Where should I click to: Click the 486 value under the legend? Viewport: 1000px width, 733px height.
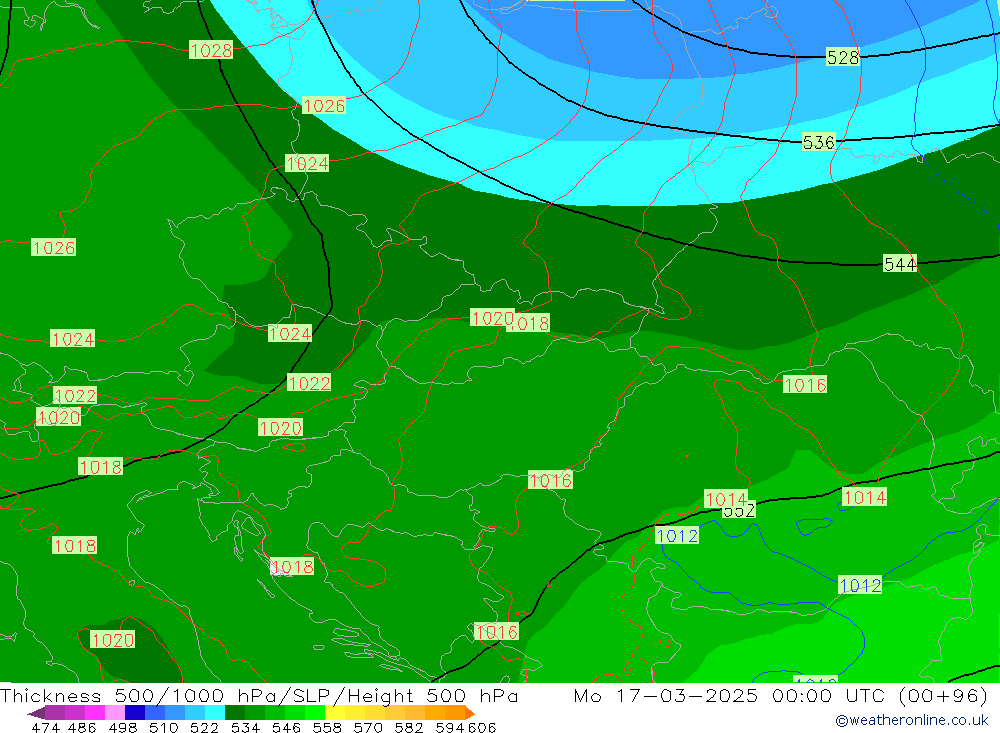[82, 727]
